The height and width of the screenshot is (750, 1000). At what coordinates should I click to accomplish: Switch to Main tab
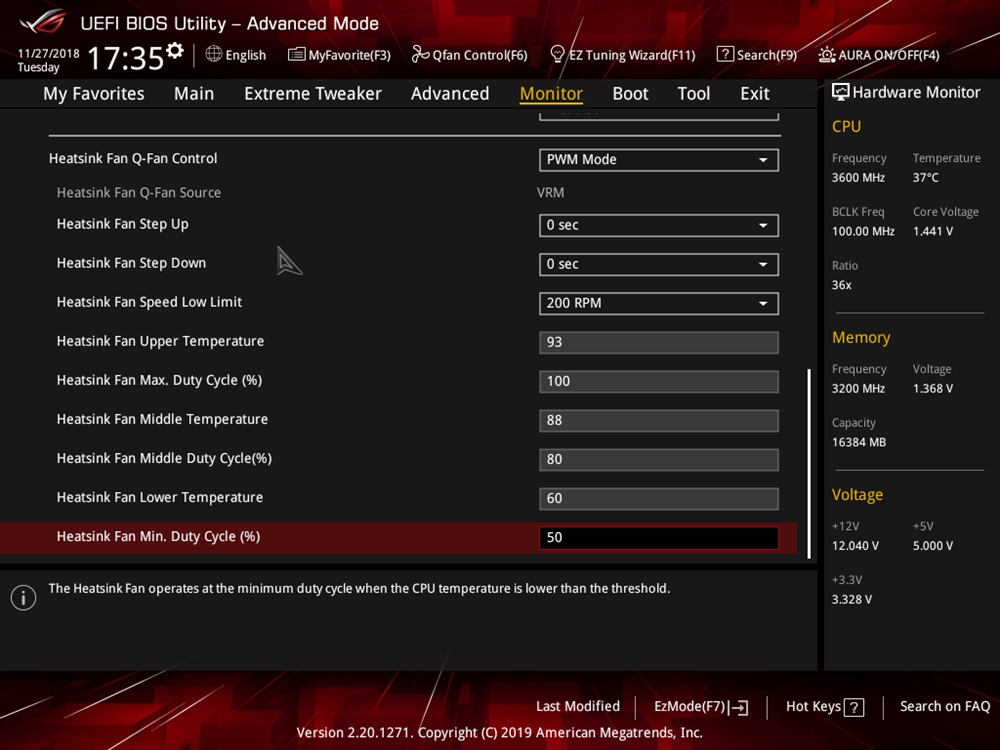(194, 94)
